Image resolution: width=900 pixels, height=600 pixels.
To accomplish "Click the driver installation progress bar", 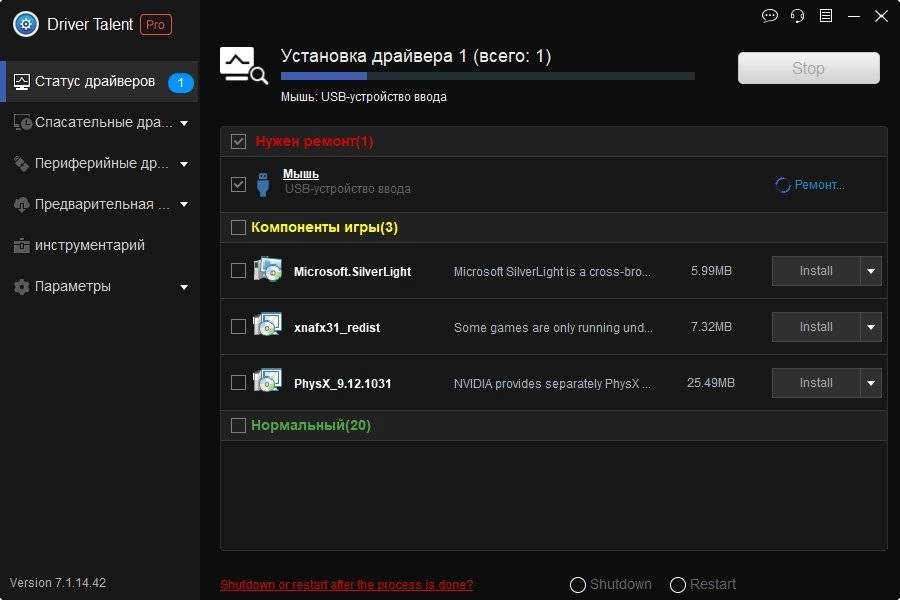I will tap(488, 76).
